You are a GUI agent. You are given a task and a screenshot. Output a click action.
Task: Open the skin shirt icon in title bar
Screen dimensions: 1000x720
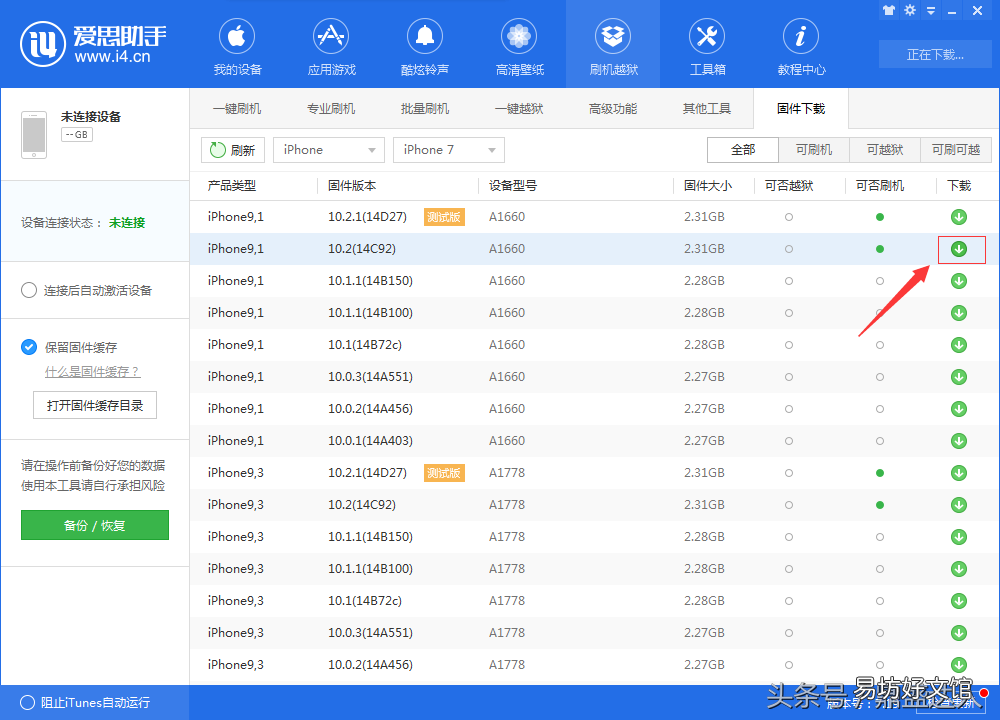pos(889,10)
